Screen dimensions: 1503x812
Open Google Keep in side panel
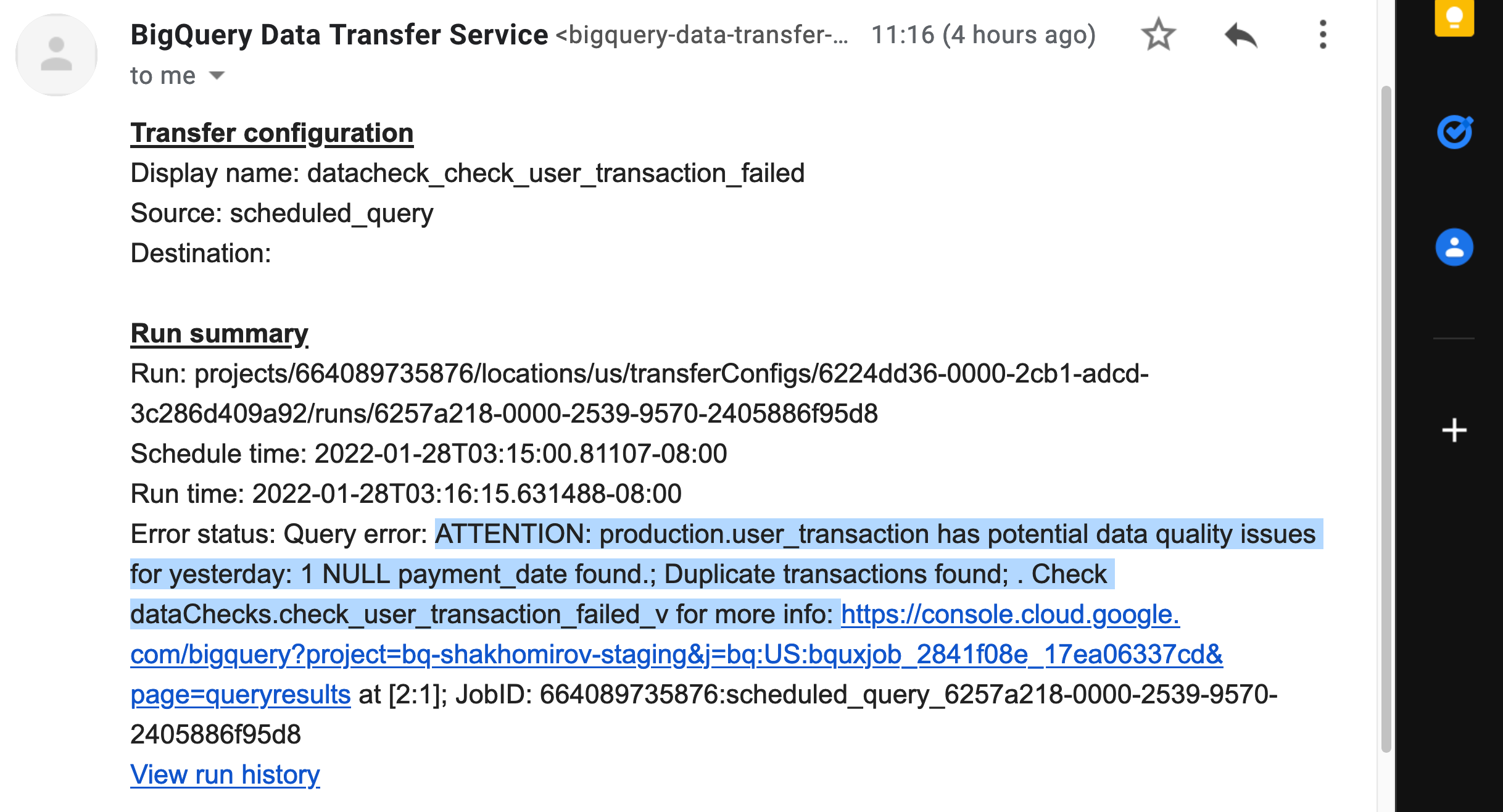1454,17
